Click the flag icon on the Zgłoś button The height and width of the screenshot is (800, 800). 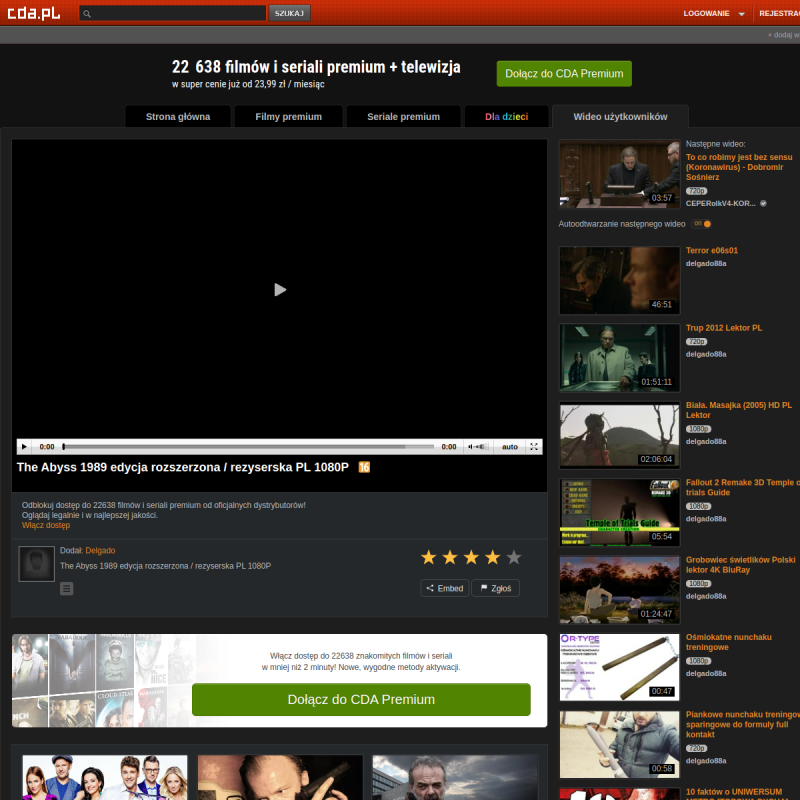(x=484, y=588)
